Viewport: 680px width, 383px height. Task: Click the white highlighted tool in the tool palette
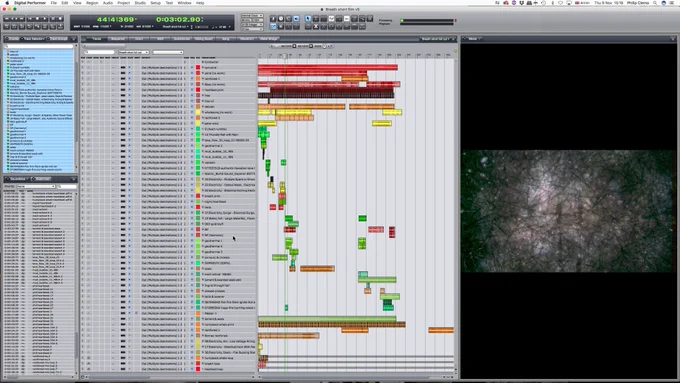331,19
